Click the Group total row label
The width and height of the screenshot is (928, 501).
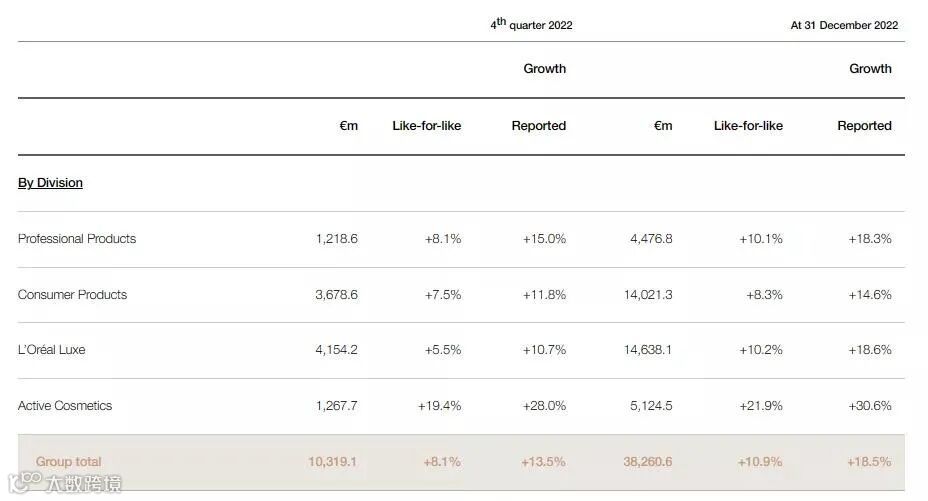[x=69, y=462]
